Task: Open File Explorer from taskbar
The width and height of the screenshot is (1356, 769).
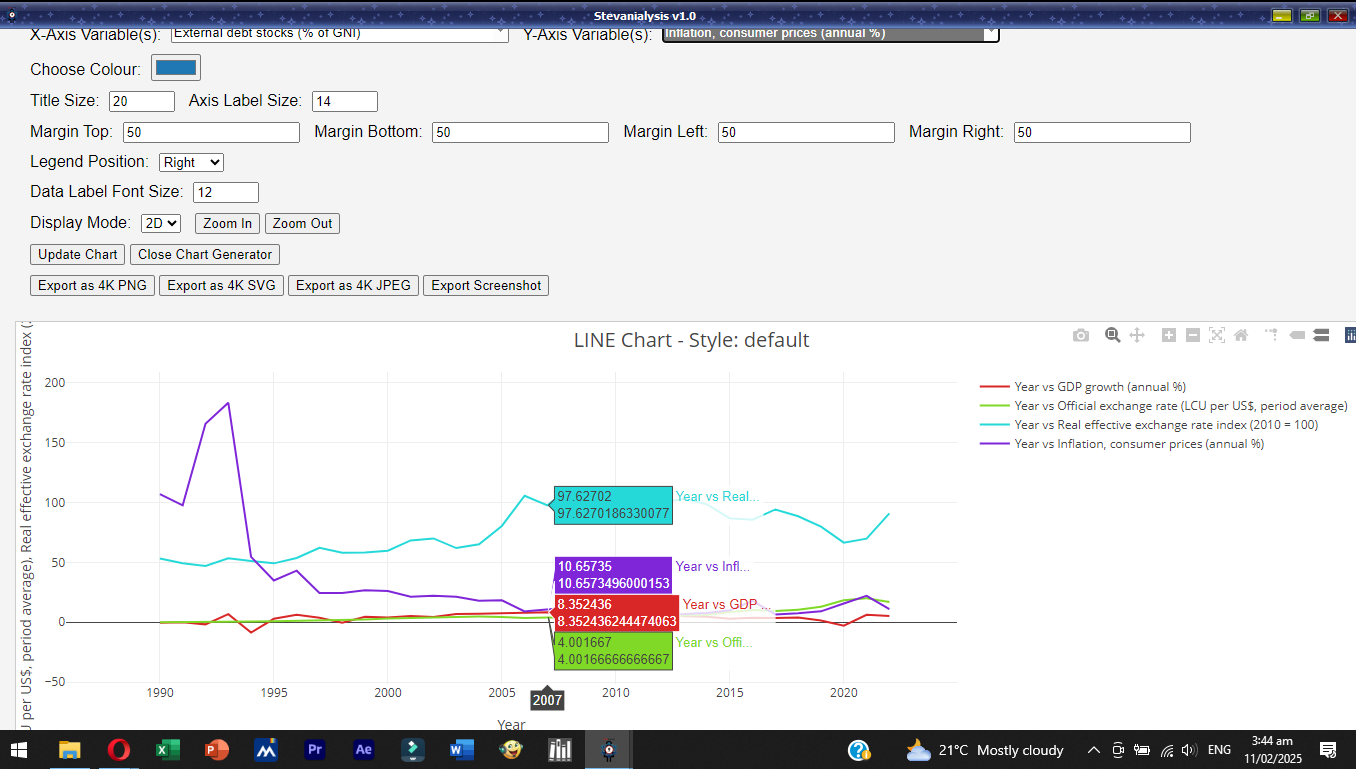Action: click(69, 749)
